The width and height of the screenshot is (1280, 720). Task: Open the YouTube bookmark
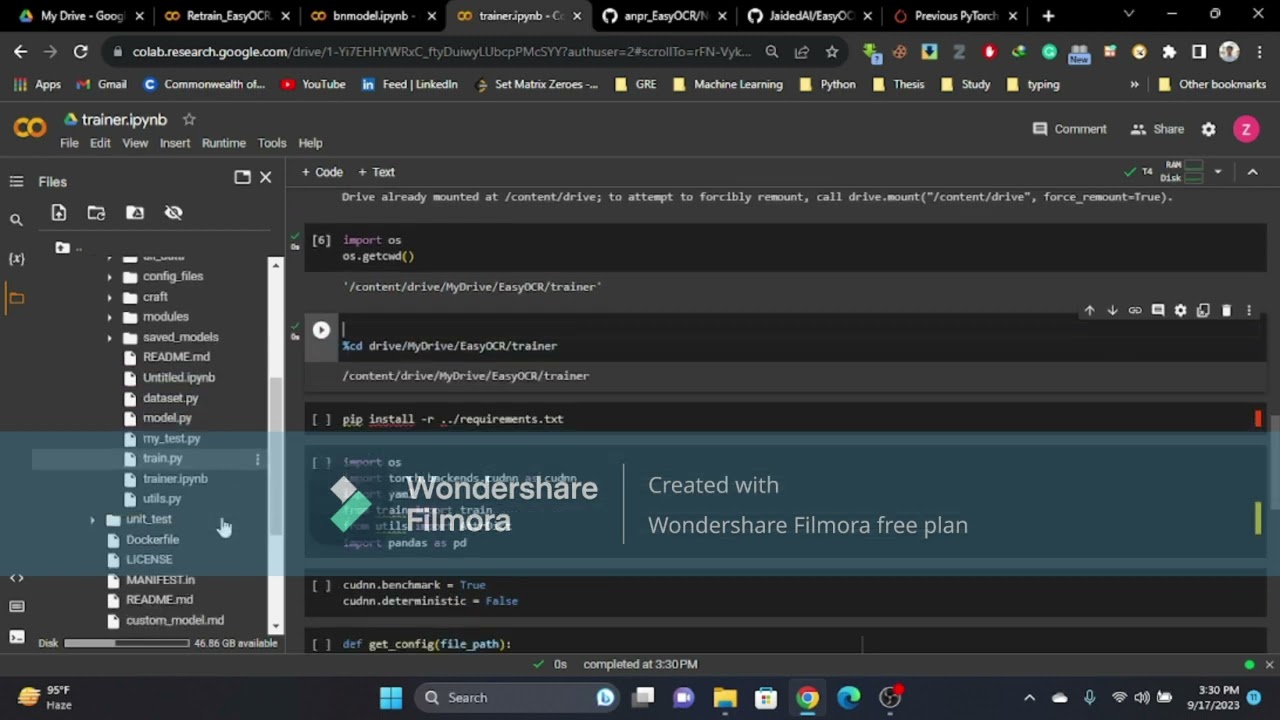coord(313,84)
